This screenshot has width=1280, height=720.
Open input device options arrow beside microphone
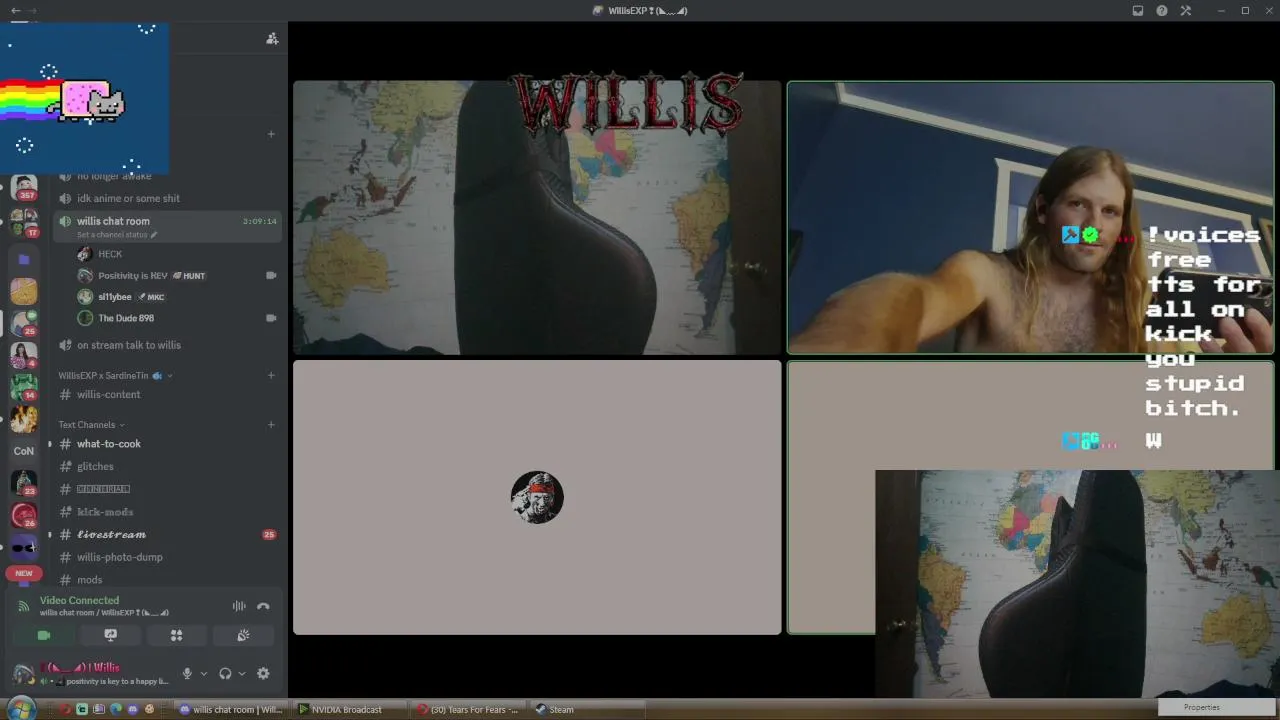(x=203, y=674)
